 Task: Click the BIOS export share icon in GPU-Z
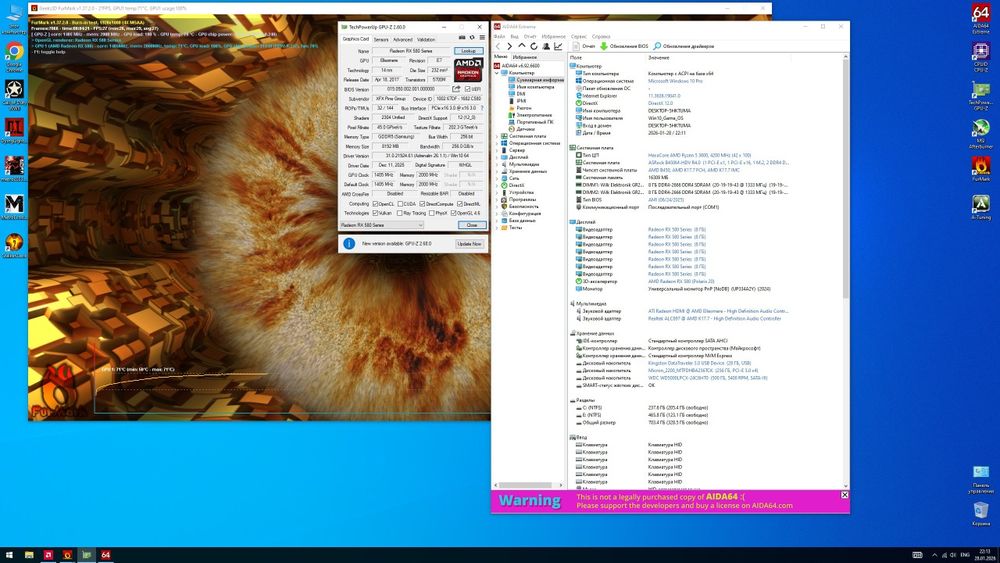pos(456,89)
